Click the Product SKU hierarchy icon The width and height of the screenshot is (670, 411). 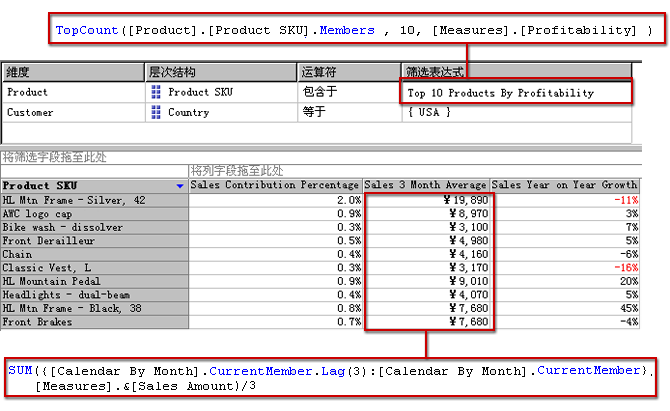[x=156, y=92]
